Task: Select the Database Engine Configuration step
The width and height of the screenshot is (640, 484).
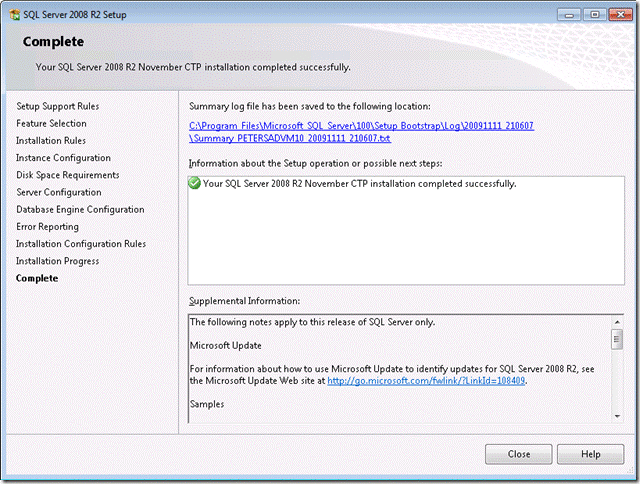Action: pyautogui.click(x=80, y=209)
